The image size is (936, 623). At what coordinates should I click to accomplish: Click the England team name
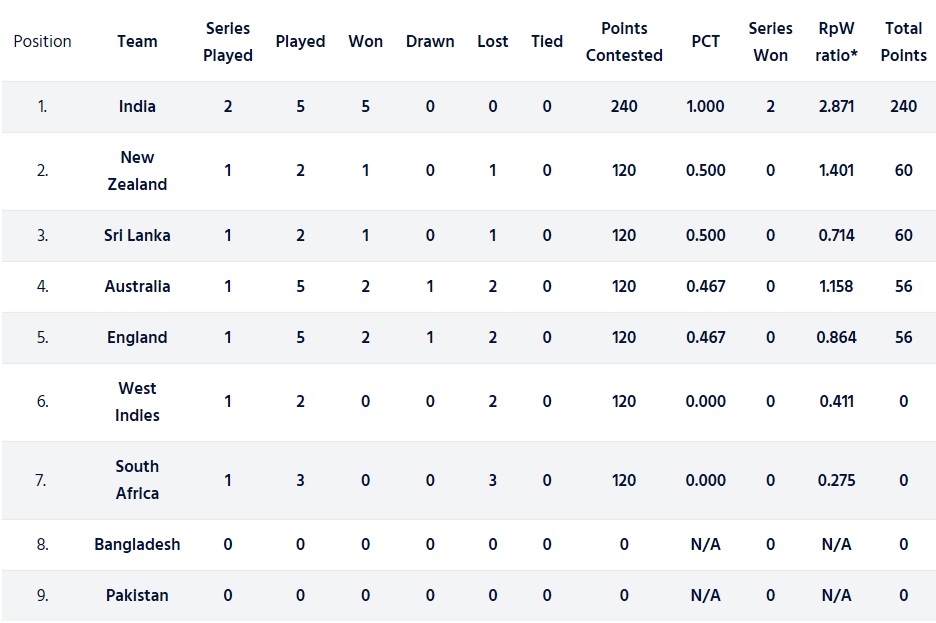click(x=137, y=337)
